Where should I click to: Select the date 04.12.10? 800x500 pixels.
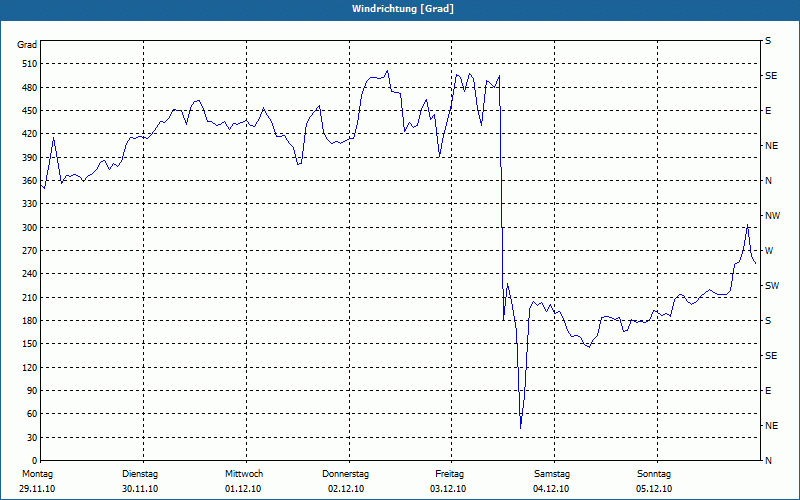coord(551,489)
